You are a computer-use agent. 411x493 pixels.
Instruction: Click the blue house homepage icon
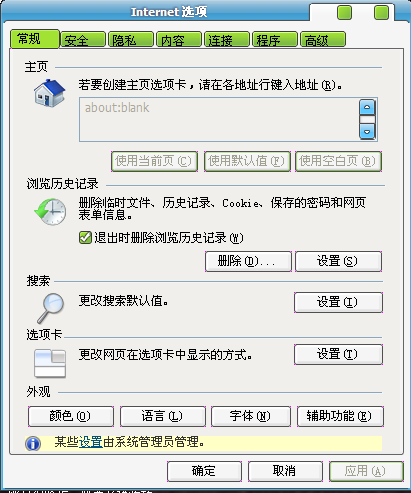(49, 93)
